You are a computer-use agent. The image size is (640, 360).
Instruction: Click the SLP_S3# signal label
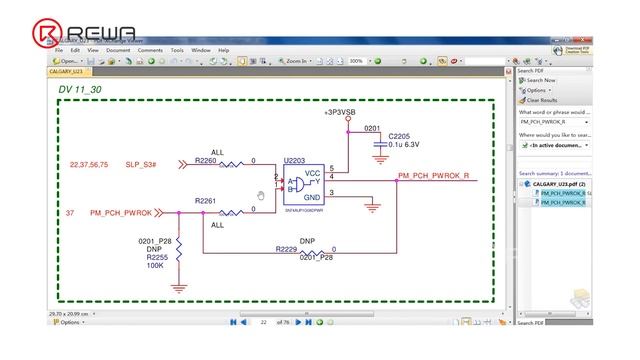[141, 164]
